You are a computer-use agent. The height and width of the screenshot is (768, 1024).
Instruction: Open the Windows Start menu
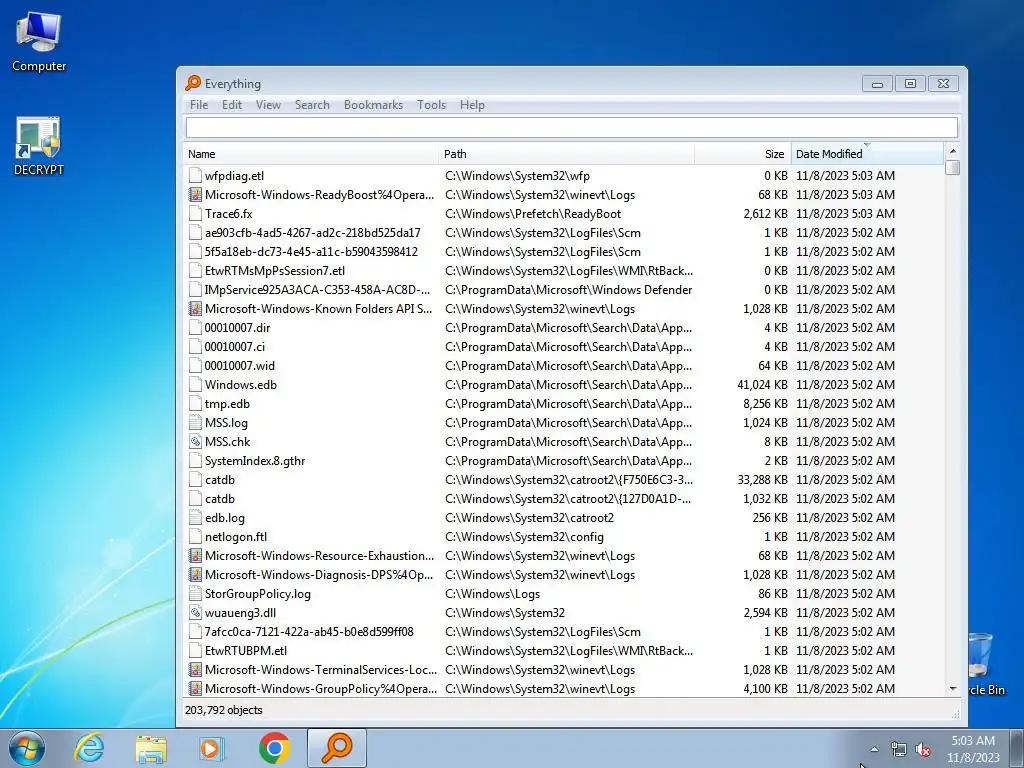26,748
